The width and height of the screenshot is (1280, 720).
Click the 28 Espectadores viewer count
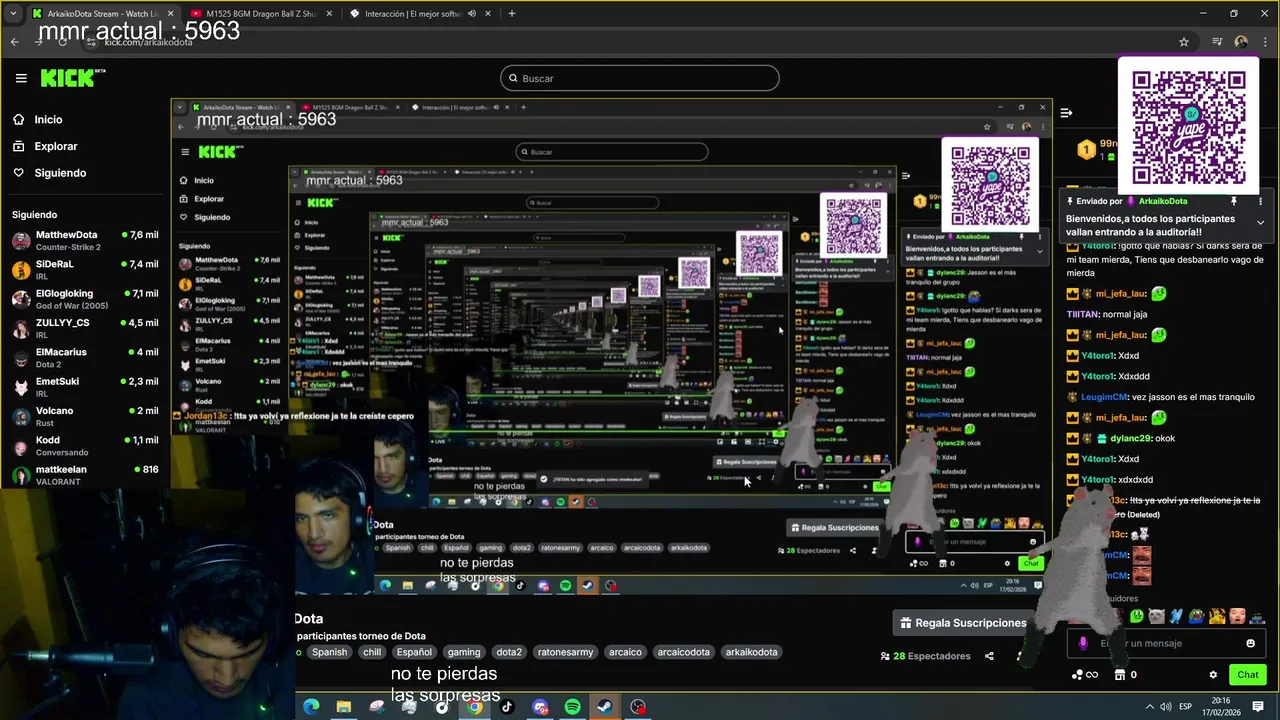[x=925, y=656]
